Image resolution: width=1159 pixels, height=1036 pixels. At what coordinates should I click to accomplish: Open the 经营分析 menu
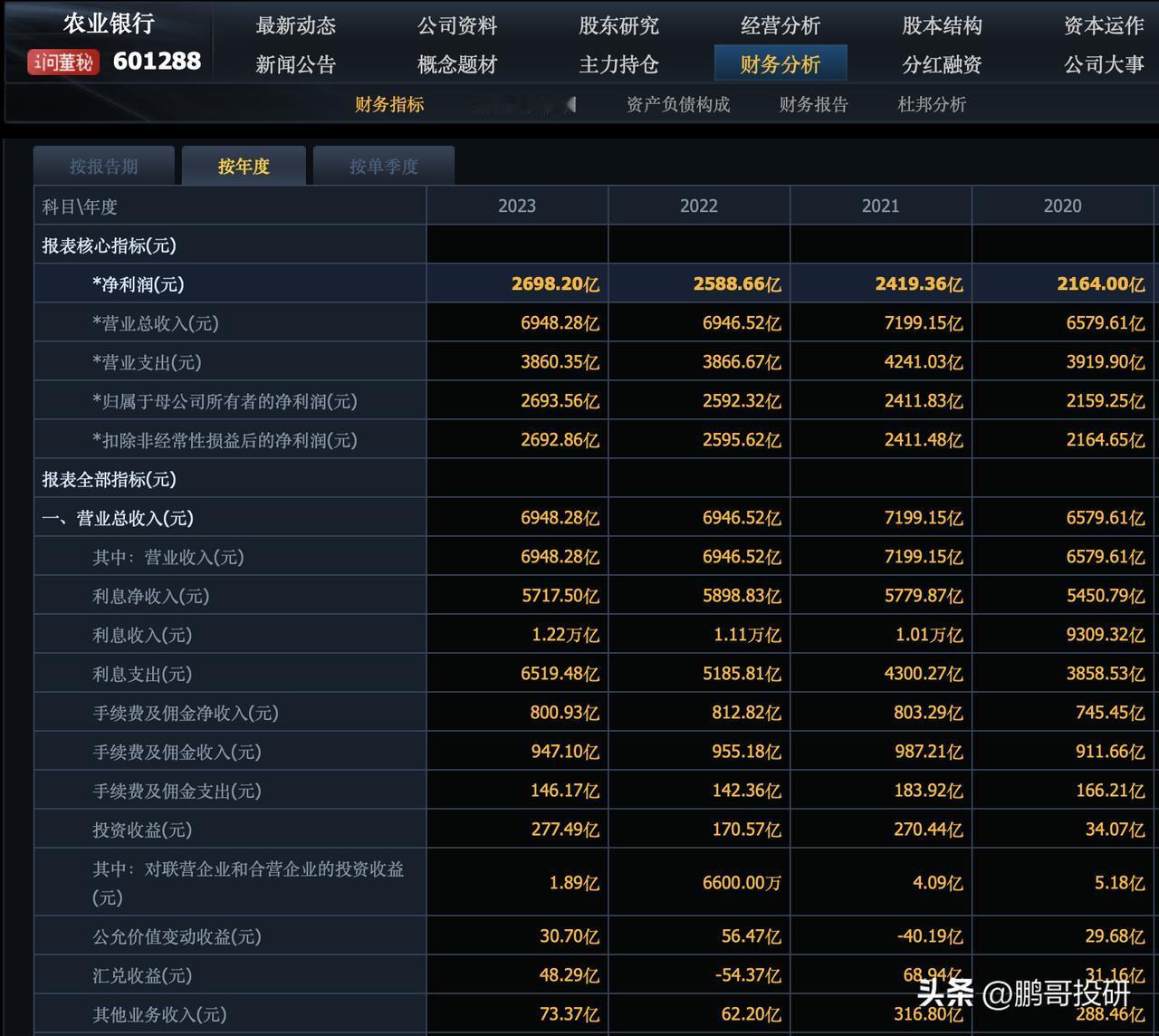(x=781, y=25)
